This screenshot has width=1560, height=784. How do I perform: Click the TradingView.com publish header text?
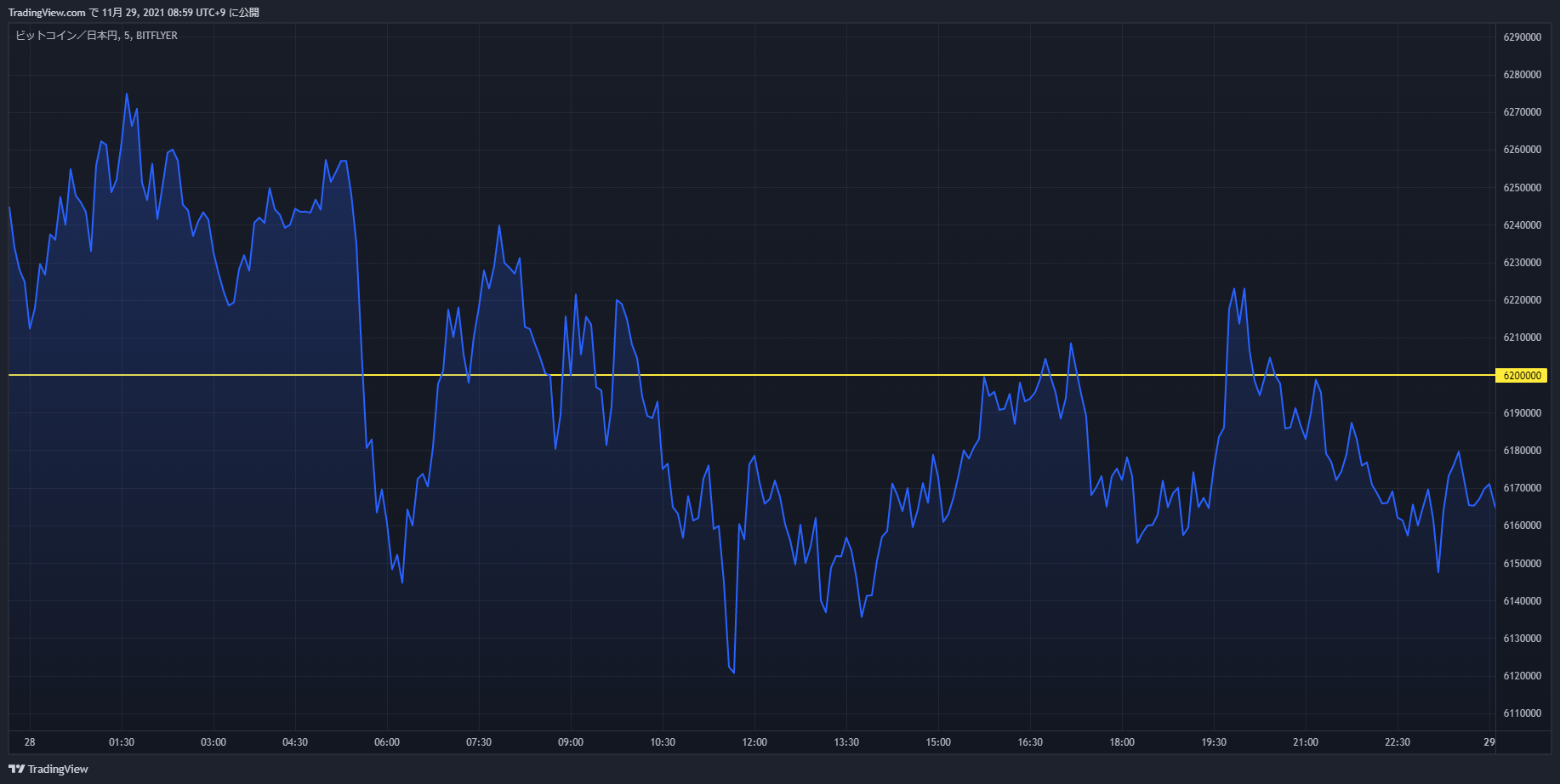pyautogui.click(x=134, y=13)
